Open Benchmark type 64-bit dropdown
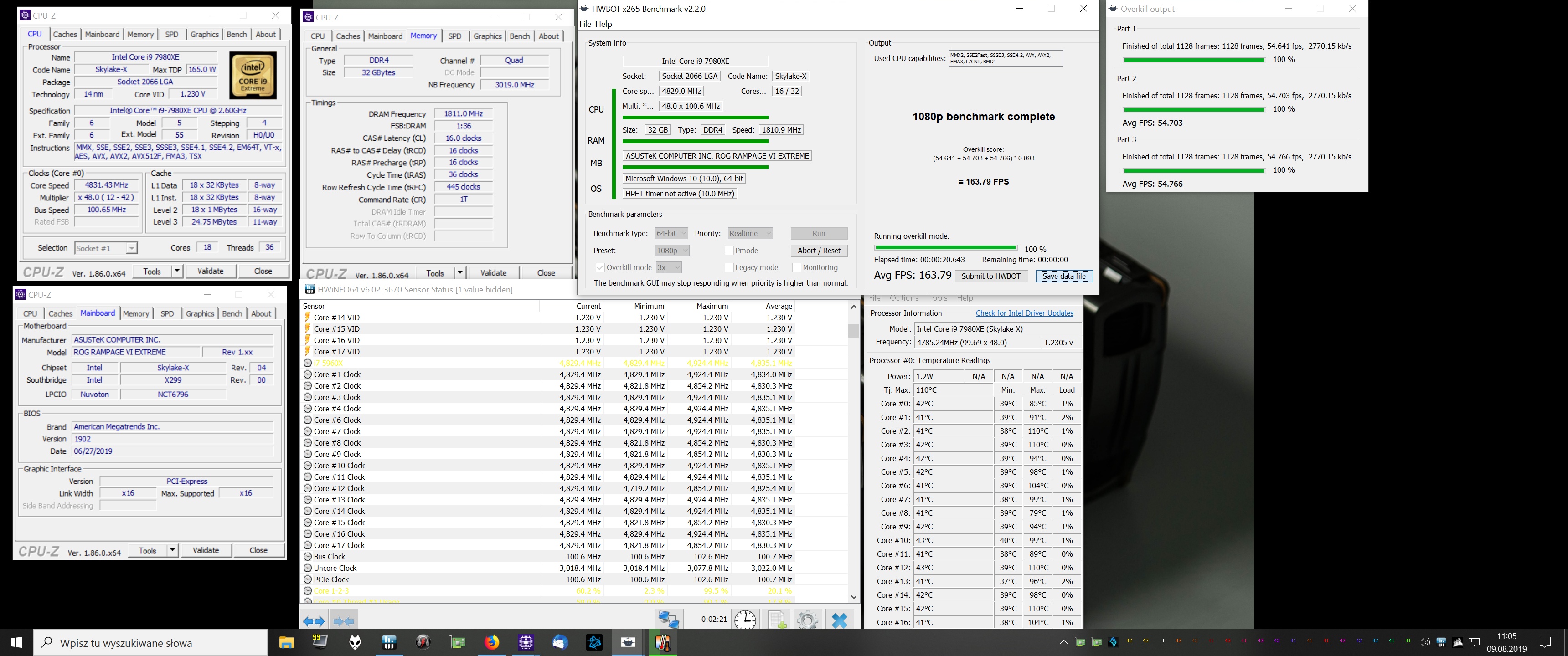Screen dimensions: 1568x656 coord(671,234)
